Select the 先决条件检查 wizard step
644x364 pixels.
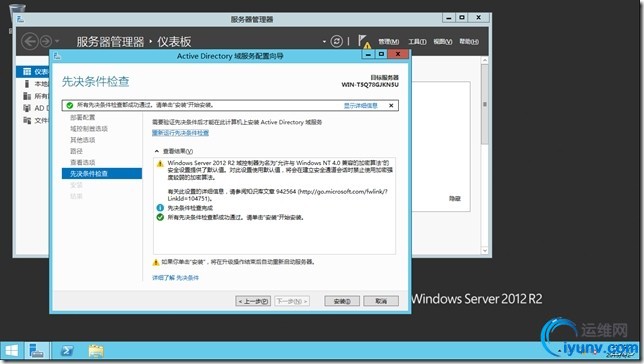pyautogui.click(x=102, y=173)
